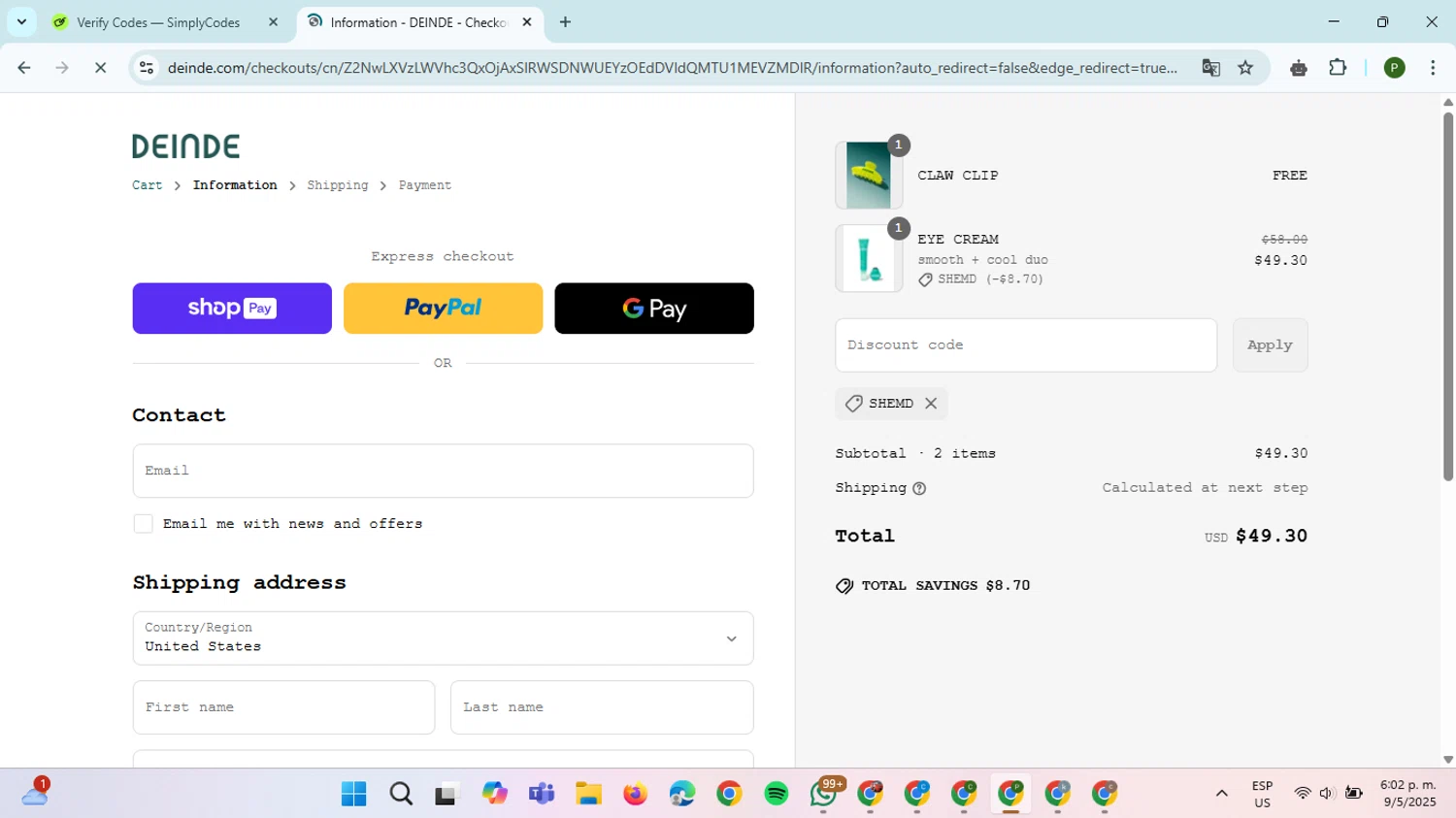Click the Shipping breadcrumb step
This screenshot has height=818, width=1456.
338,185
